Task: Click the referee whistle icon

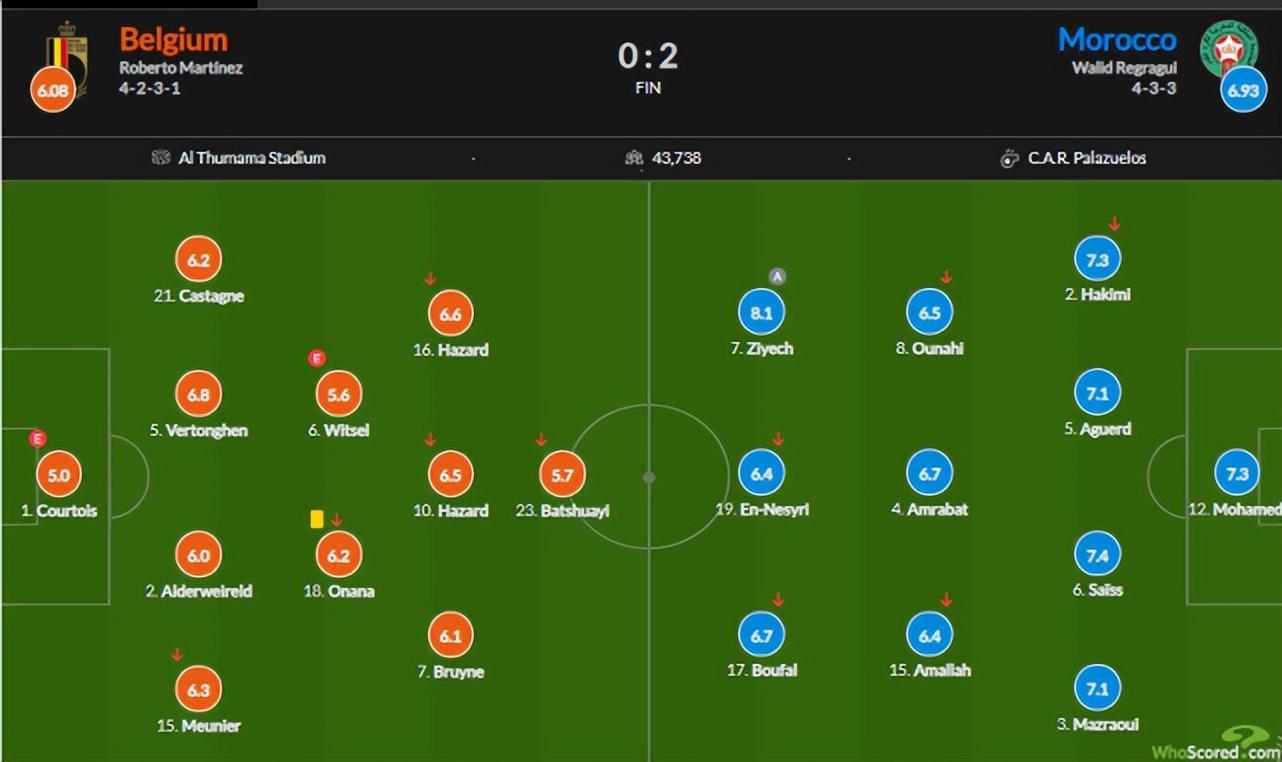Action: click(1010, 158)
